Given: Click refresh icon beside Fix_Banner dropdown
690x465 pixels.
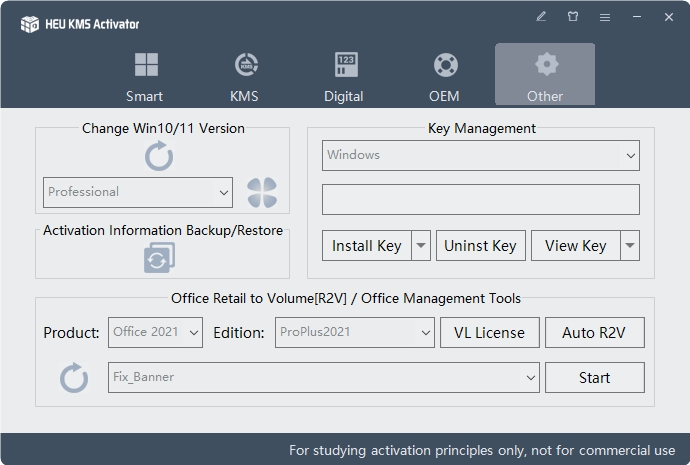Looking at the screenshot, I should (x=74, y=378).
